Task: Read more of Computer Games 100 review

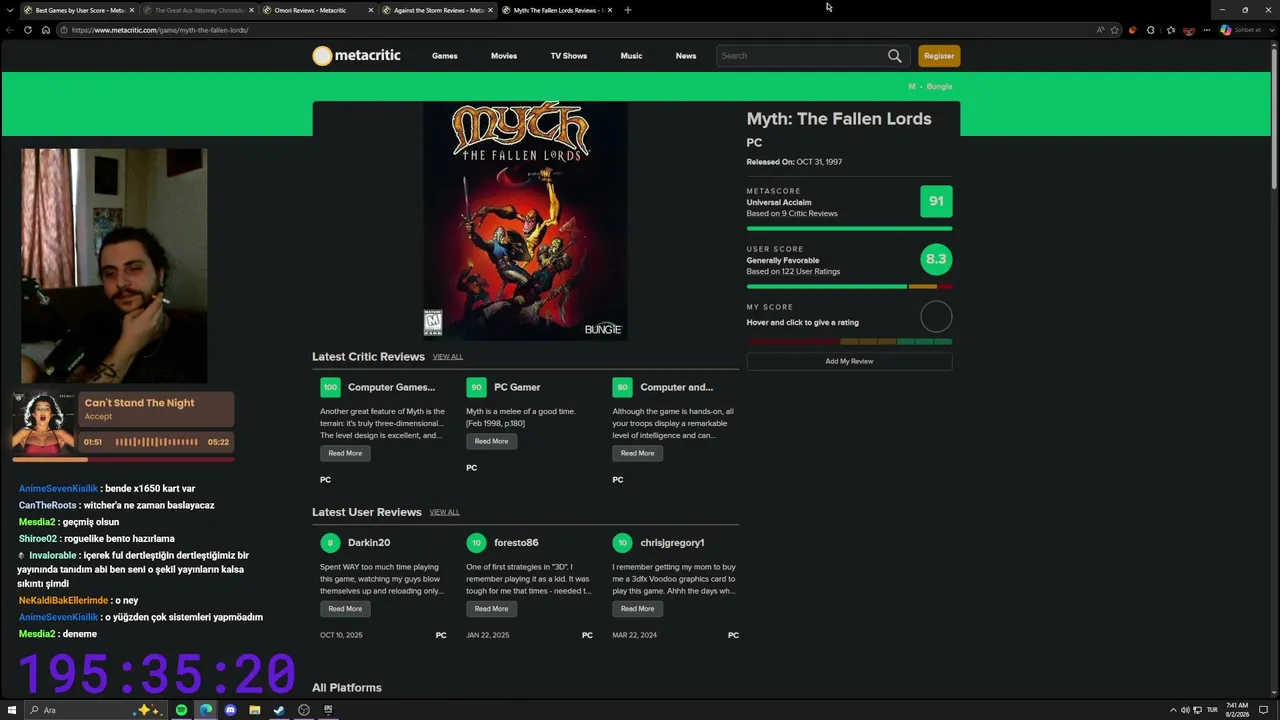Action: coord(345,453)
